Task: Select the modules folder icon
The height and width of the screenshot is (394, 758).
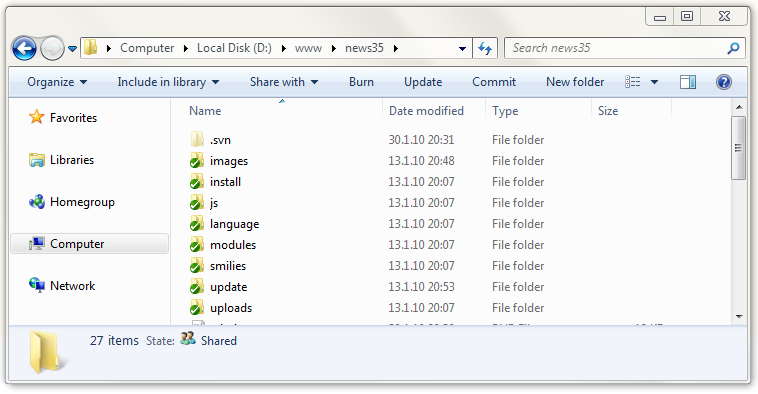Action: click(x=197, y=245)
